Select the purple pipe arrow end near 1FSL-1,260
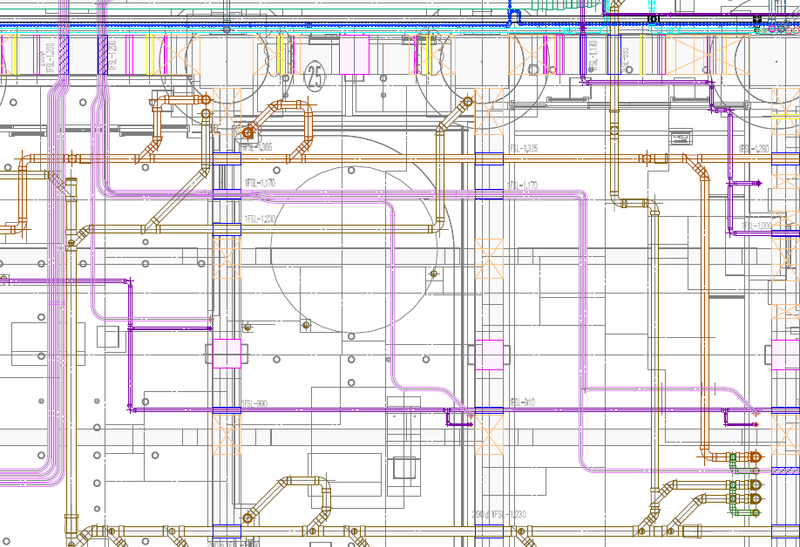 click(x=757, y=184)
